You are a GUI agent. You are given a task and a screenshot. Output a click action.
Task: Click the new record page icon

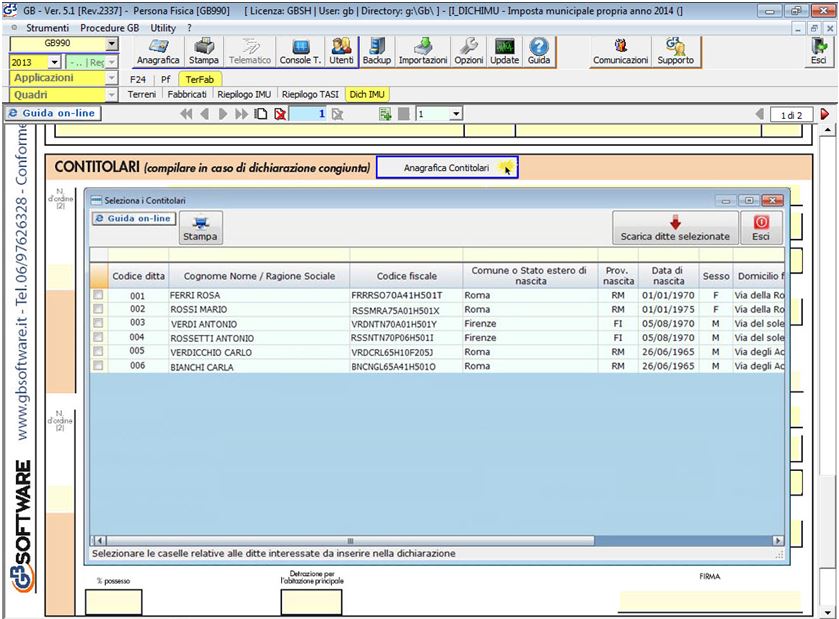(261, 114)
